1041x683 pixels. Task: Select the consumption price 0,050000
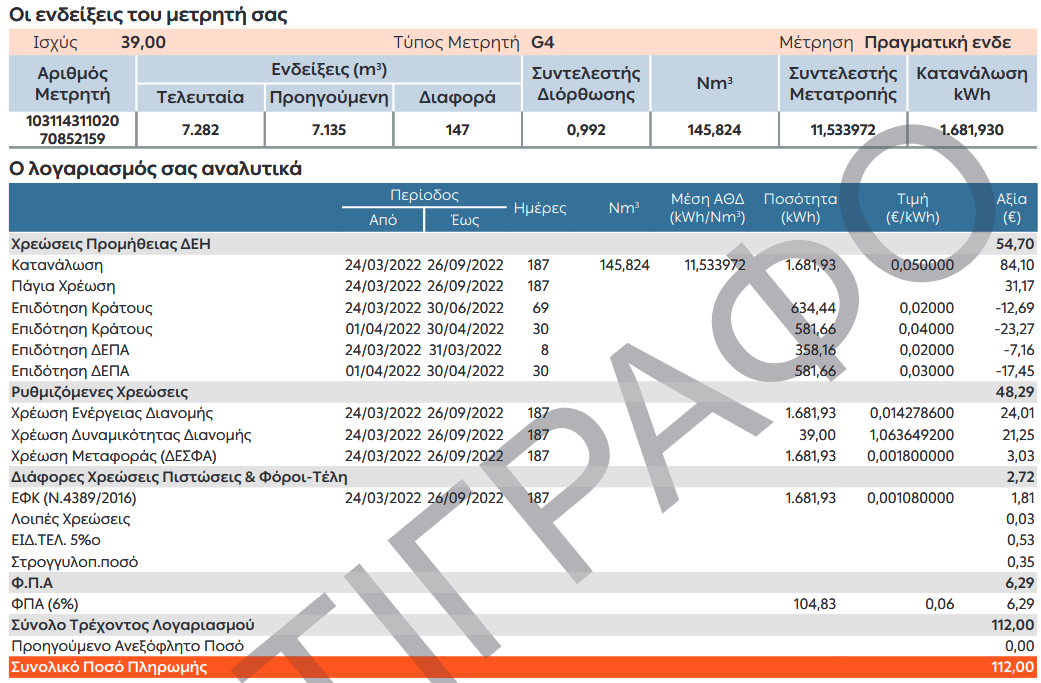(x=922, y=266)
